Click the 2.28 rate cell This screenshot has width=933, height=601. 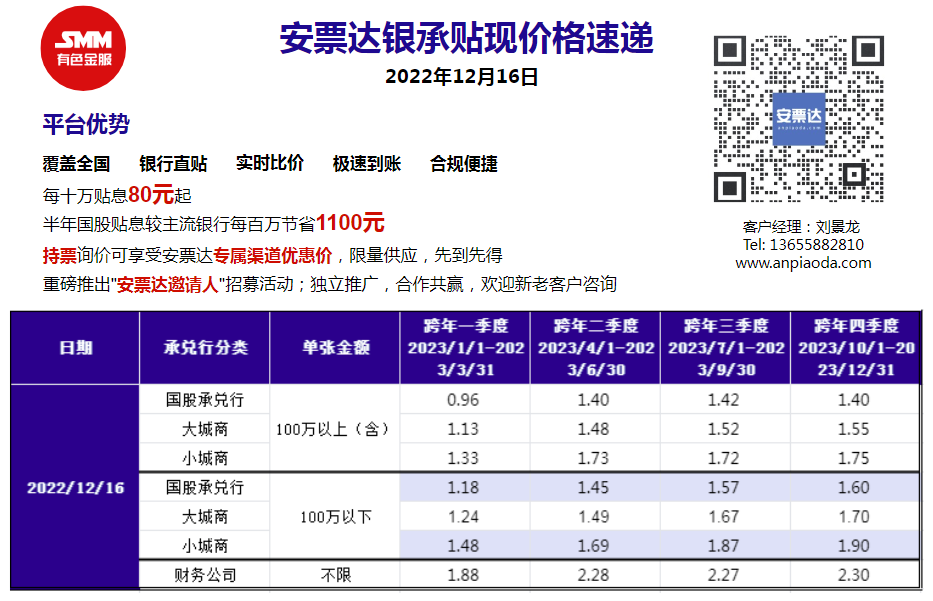pos(594,575)
